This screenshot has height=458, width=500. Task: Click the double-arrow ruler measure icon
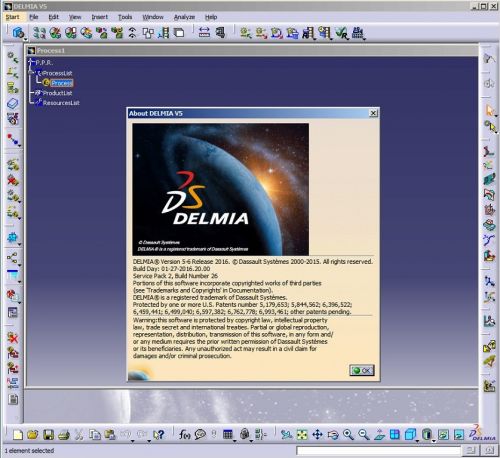click(204, 32)
